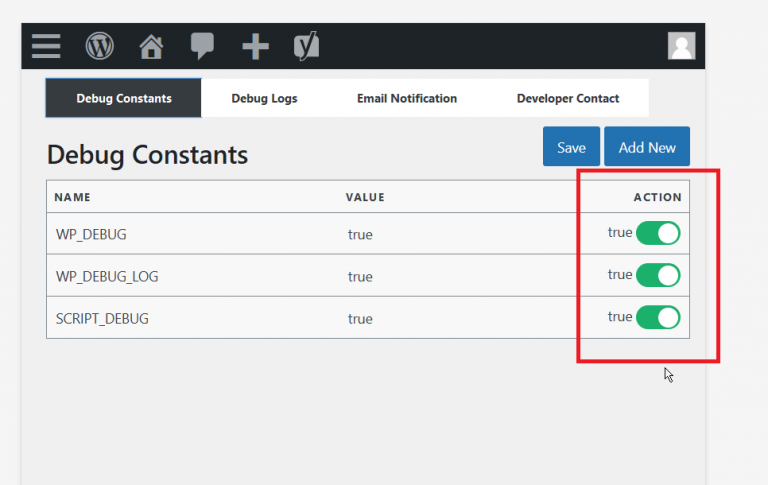The width and height of the screenshot is (768, 485).
Task: Click the Save button
Action: pyautogui.click(x=571, y=146)
